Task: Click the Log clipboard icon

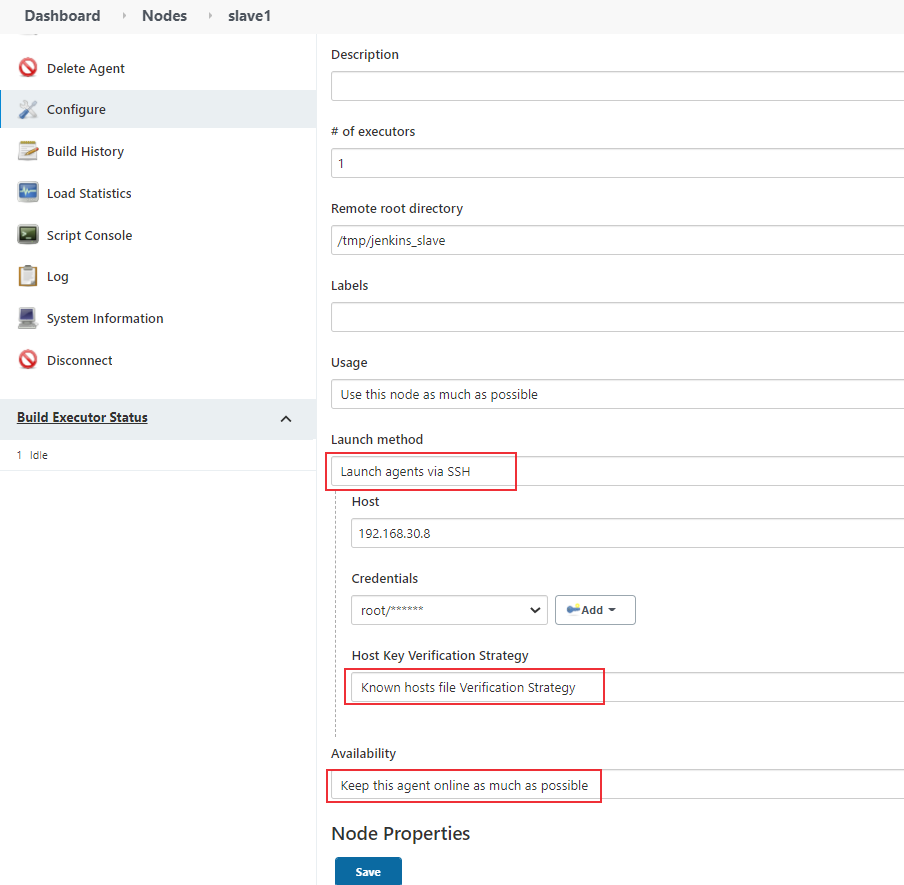Action: coord(28,276)
